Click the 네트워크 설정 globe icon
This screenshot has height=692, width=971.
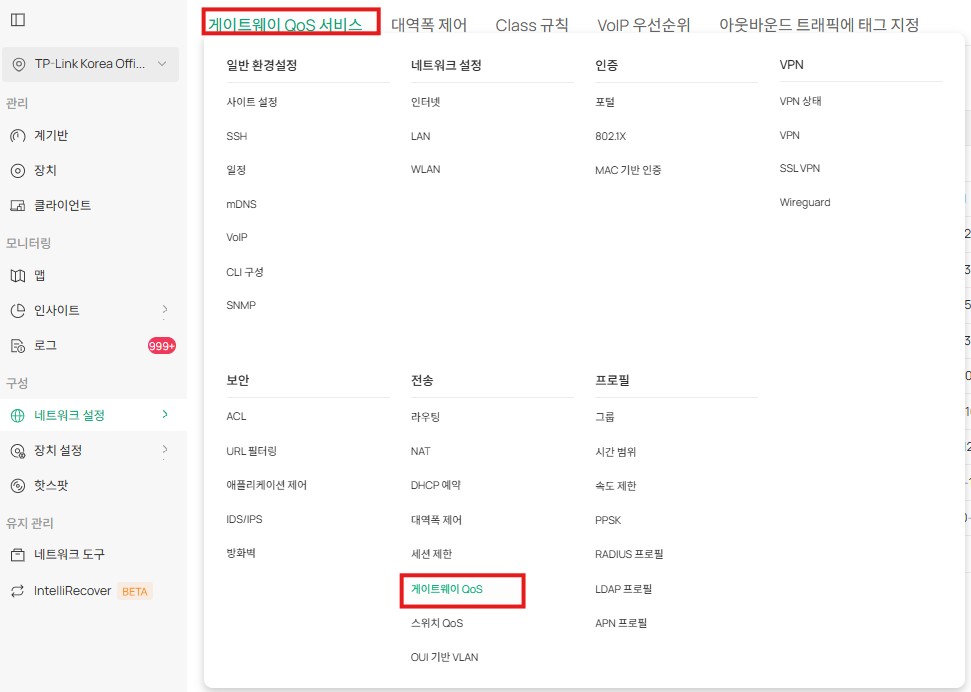point(17,414)
